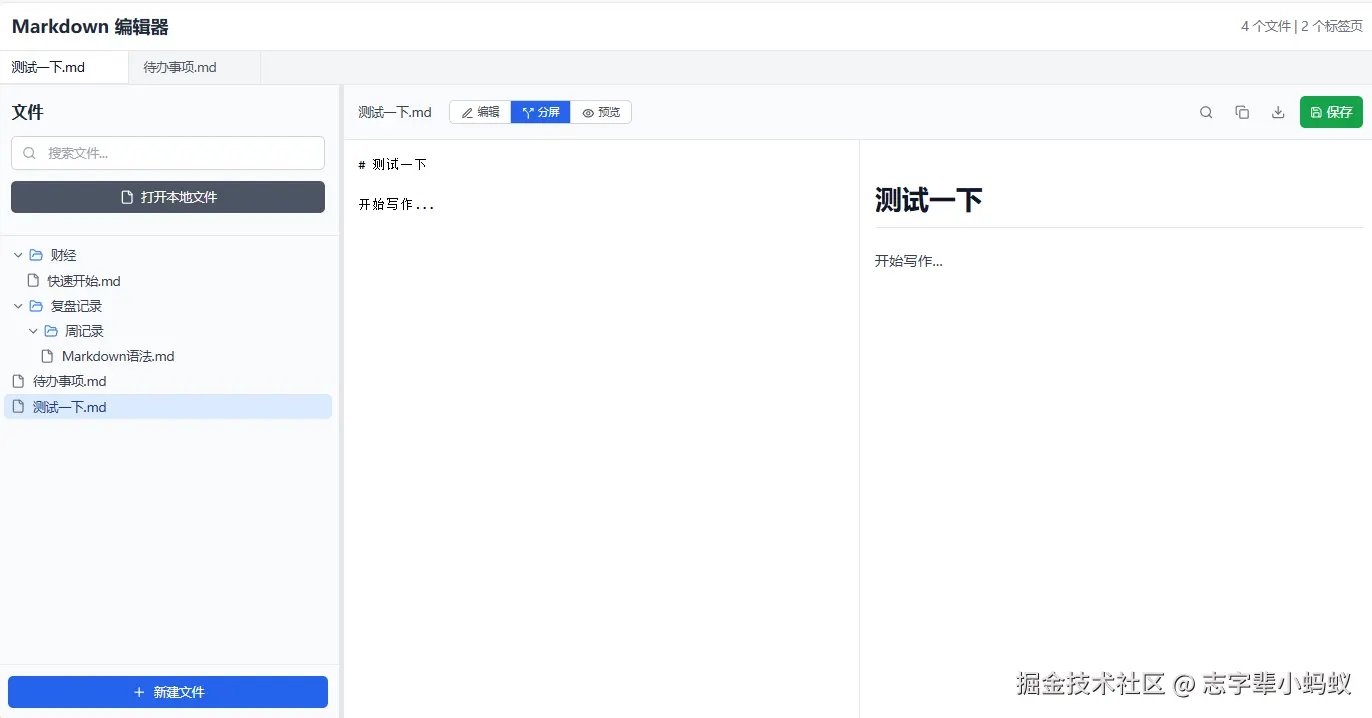Screen dimensions: 1372x718
Task: Open the 测试一下.md tab
Action: (x=64, y=67)
